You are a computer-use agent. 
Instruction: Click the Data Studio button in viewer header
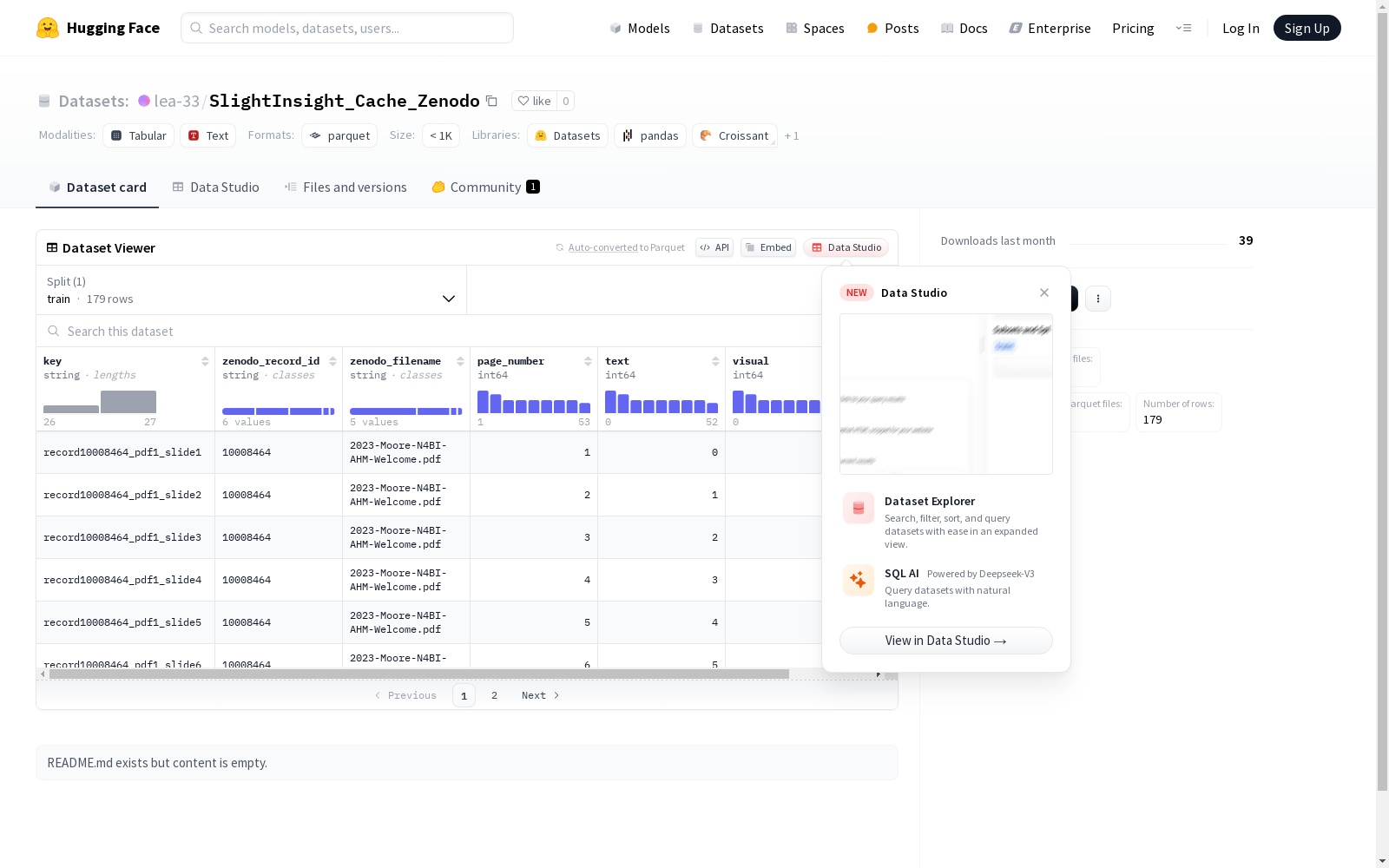846,247
